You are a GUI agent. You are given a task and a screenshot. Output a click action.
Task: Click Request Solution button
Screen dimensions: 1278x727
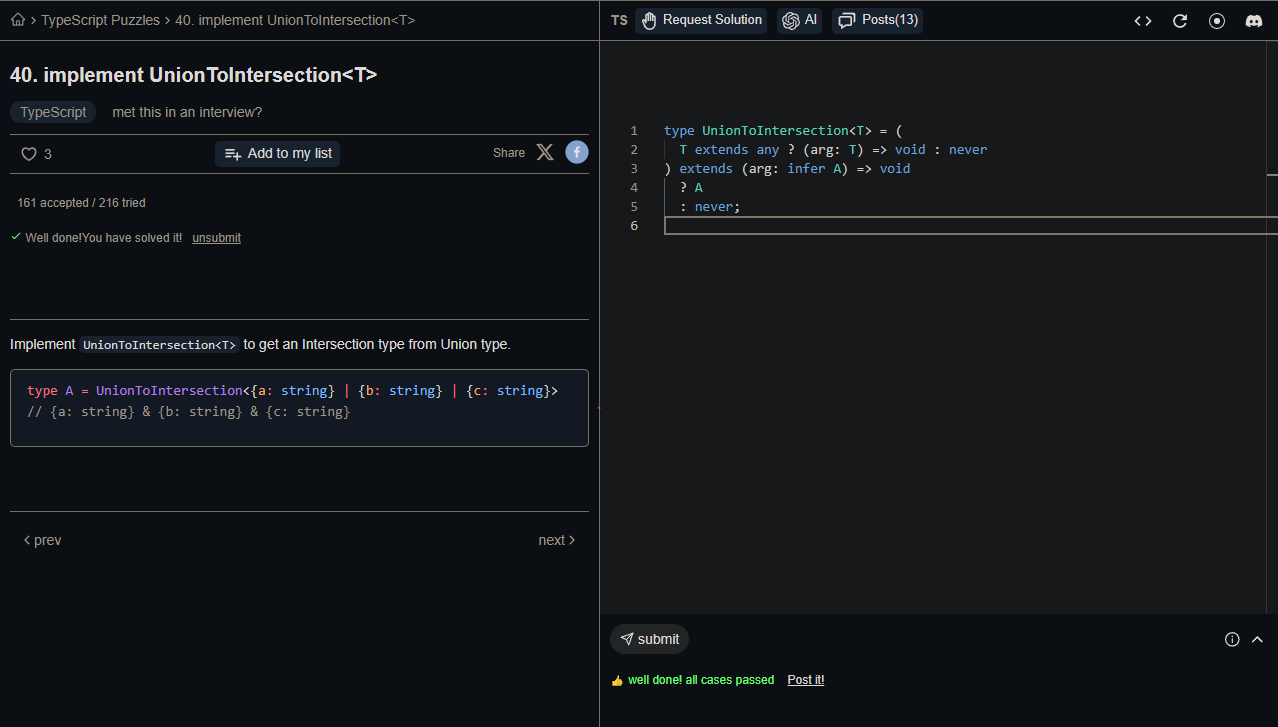point(701,20)
